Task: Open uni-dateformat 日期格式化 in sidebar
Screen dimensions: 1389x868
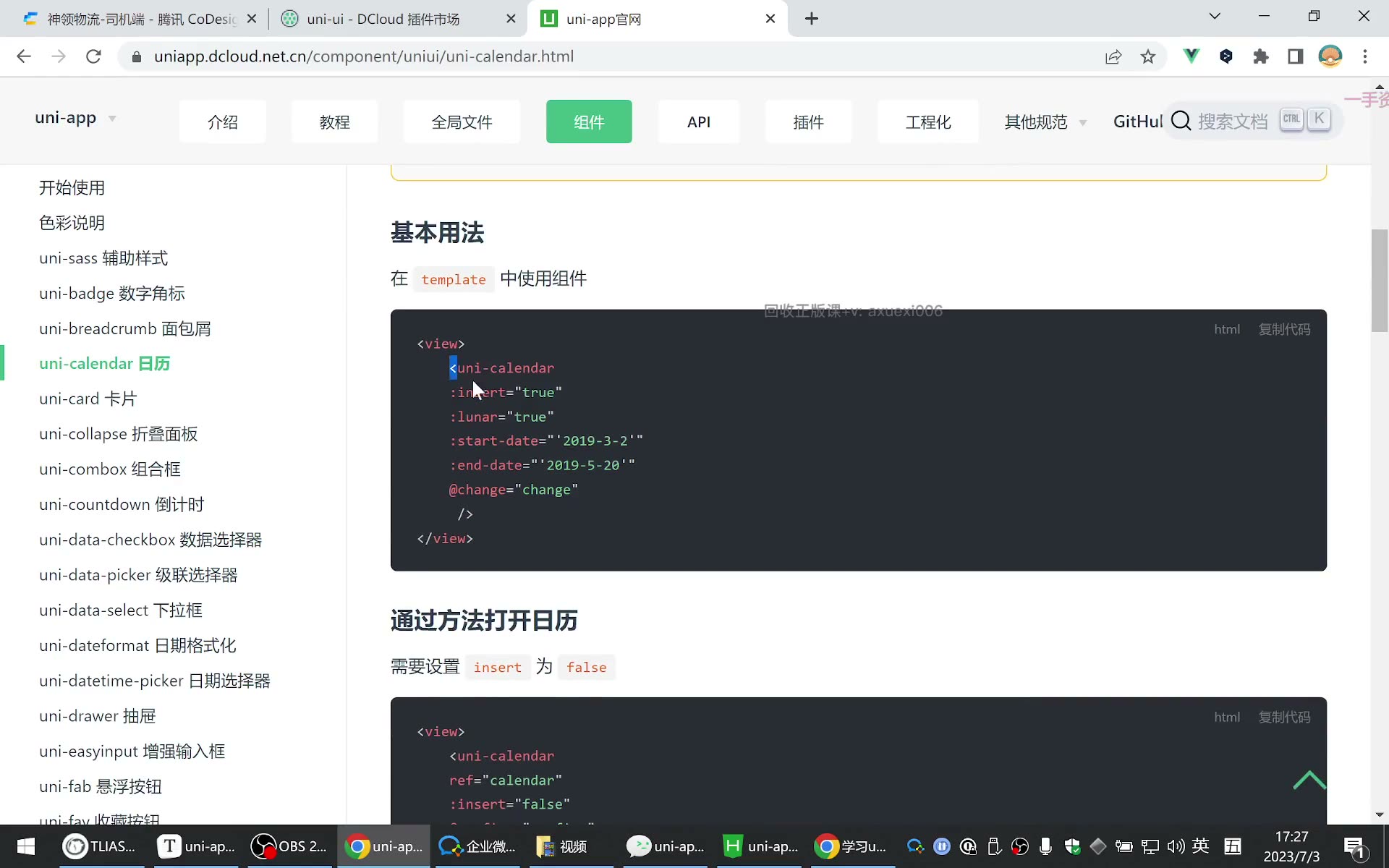Action: tap(137, 646)
